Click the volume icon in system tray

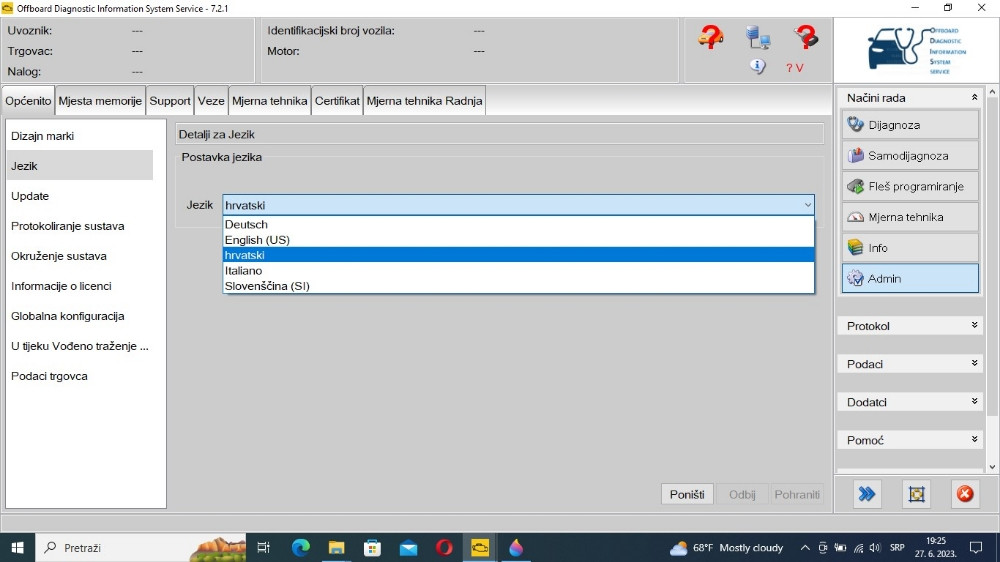point(875,548)
